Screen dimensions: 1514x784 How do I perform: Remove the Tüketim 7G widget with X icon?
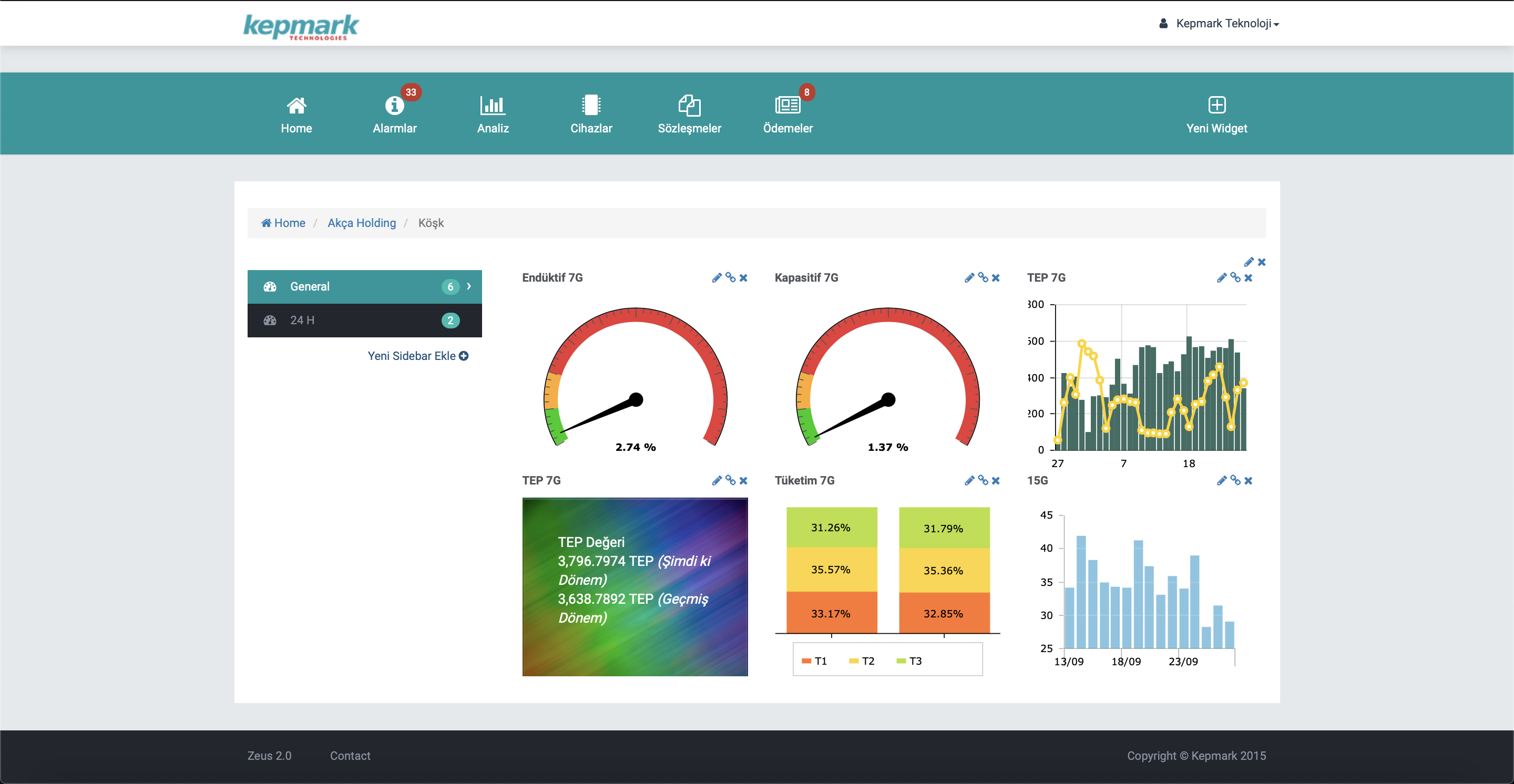[x=996, y=480]
